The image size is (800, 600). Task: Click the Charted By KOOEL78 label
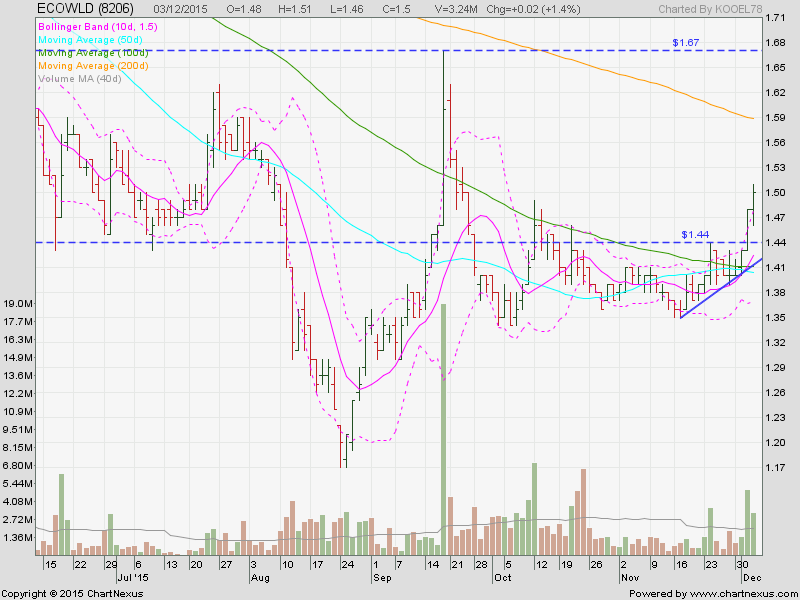711,9
